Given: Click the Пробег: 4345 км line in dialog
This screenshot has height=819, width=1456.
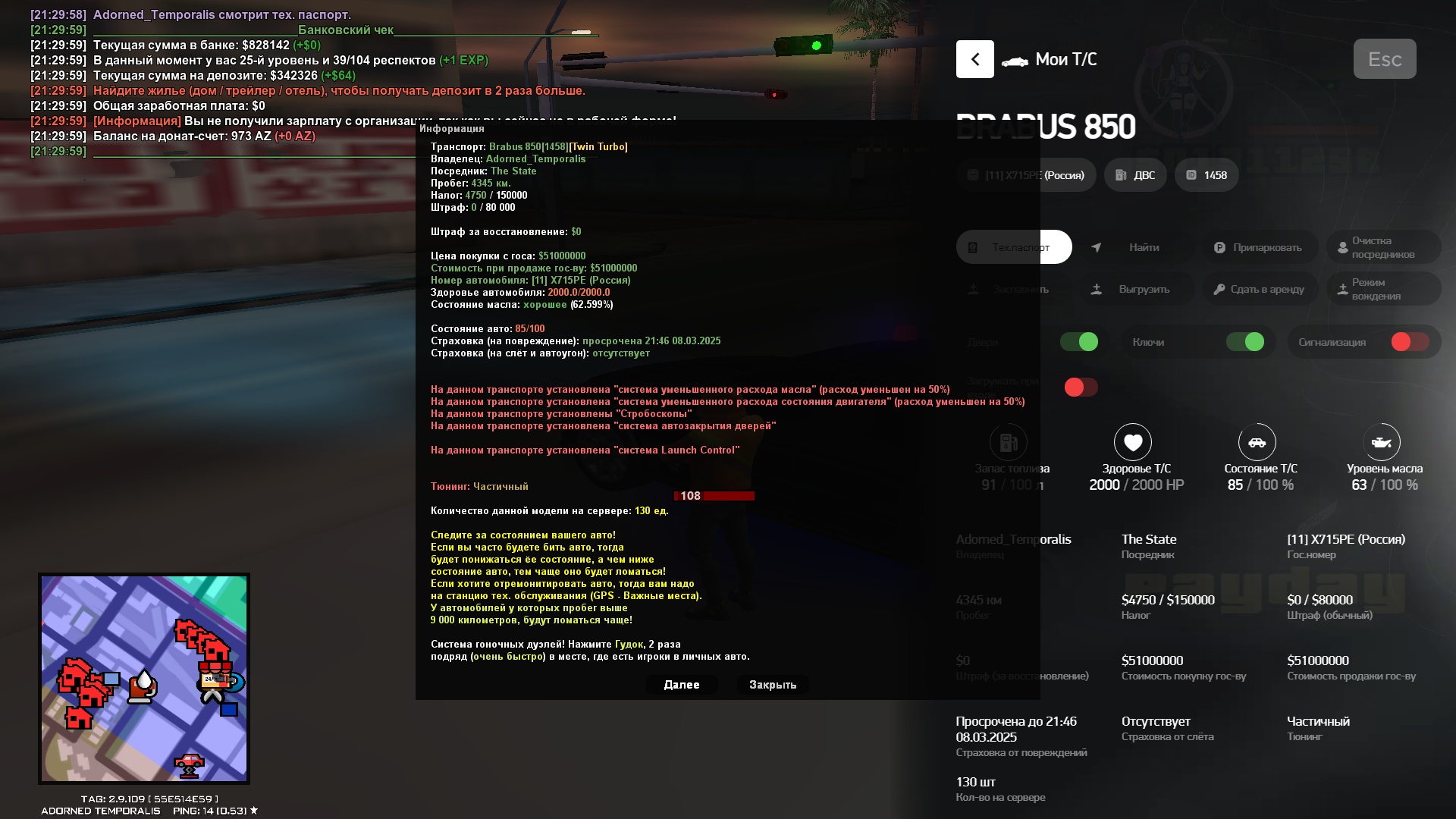Looking at the screenshot, I should [x=471, y=183].
